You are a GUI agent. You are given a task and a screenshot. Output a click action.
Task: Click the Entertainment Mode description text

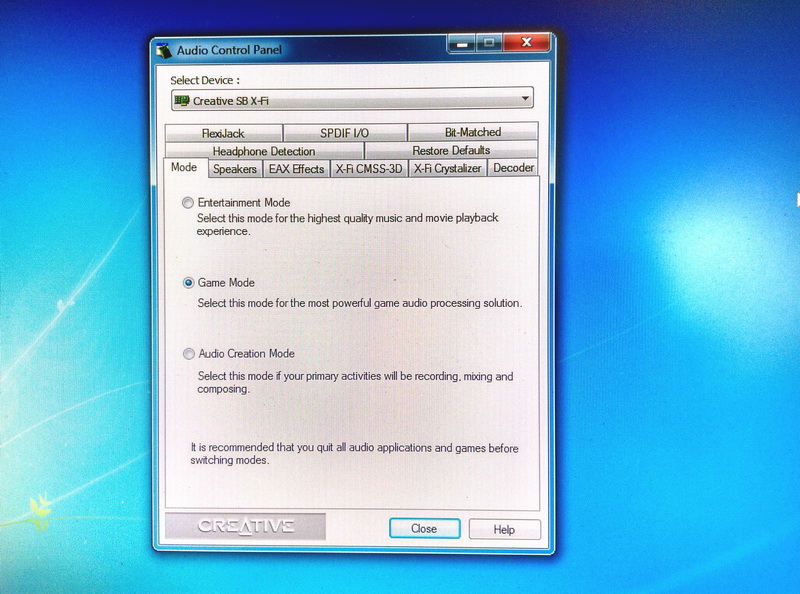click(347, 225)
